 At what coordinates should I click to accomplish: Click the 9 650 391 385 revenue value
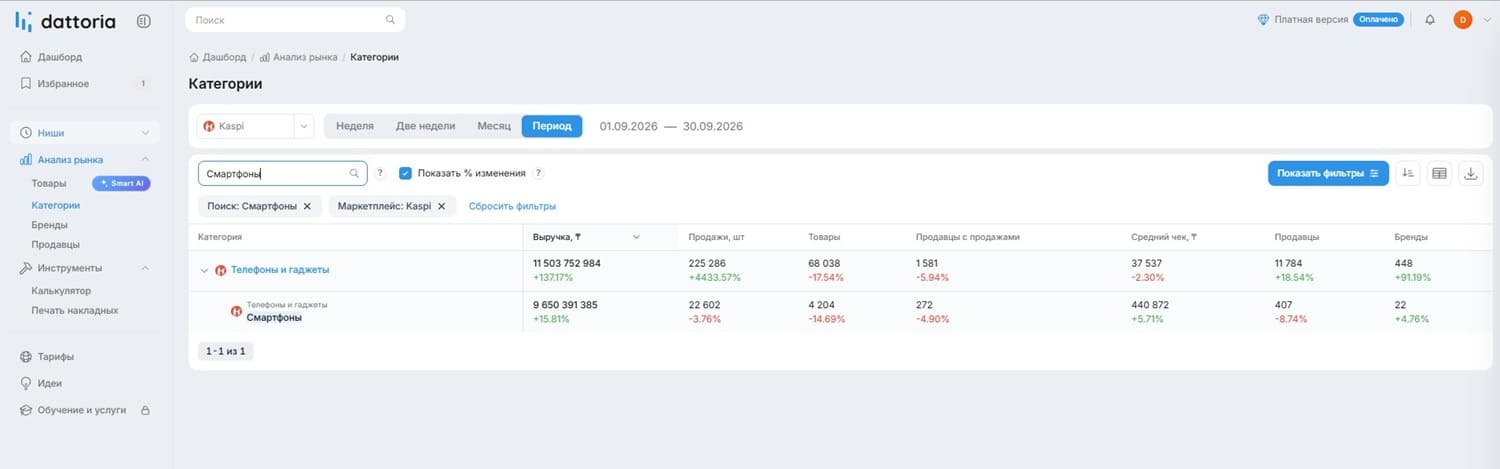point(565,304)
